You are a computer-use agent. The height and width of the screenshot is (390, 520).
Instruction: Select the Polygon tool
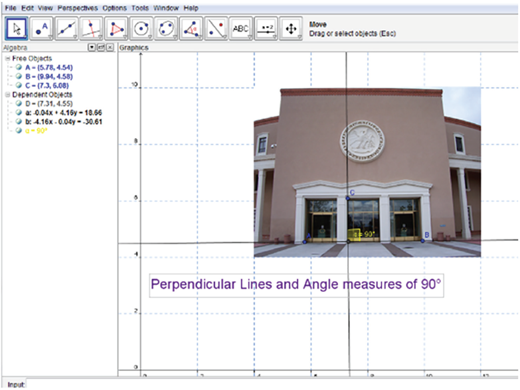click(116, 29)
